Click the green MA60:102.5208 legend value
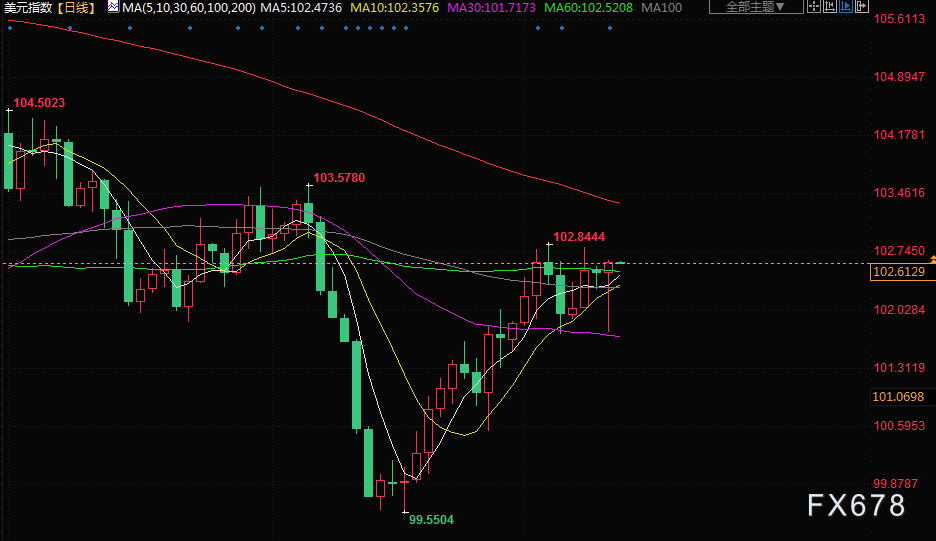This screenshot has width=936, height=541. pos(589,8)
